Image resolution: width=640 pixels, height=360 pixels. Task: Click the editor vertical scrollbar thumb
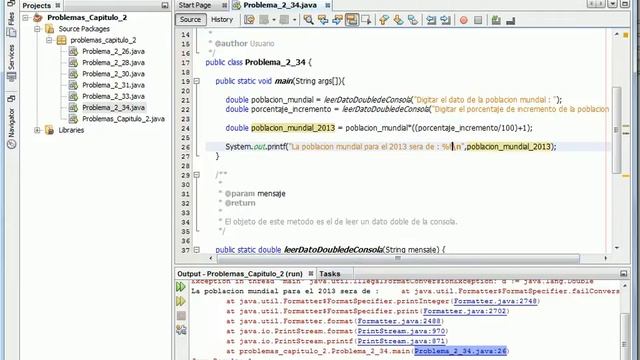tap(616, 130)
